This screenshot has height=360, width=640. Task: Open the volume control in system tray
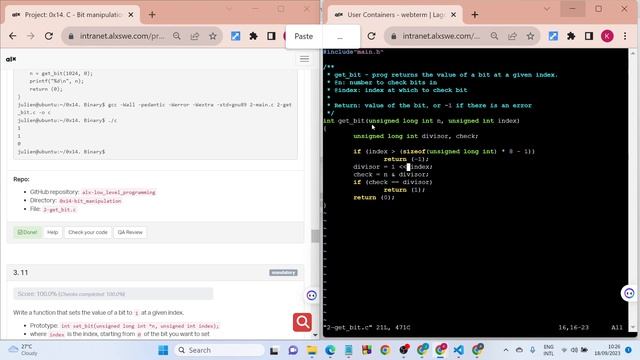pos(574,350)
